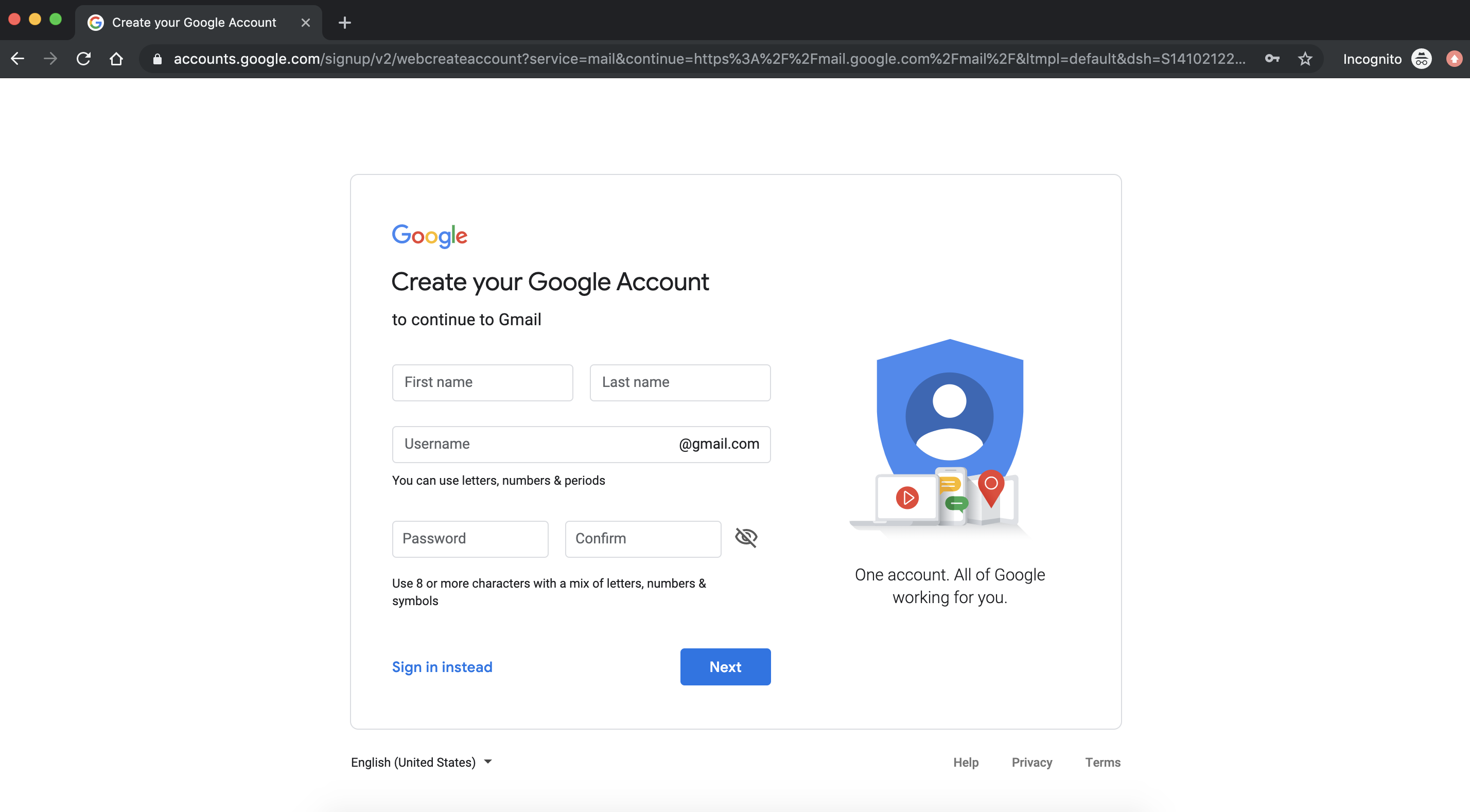Click 'You can use letters, numbers & periods' hint
Image resolution: width=1470 pixels, height=812 pixels.
[499, 481]
